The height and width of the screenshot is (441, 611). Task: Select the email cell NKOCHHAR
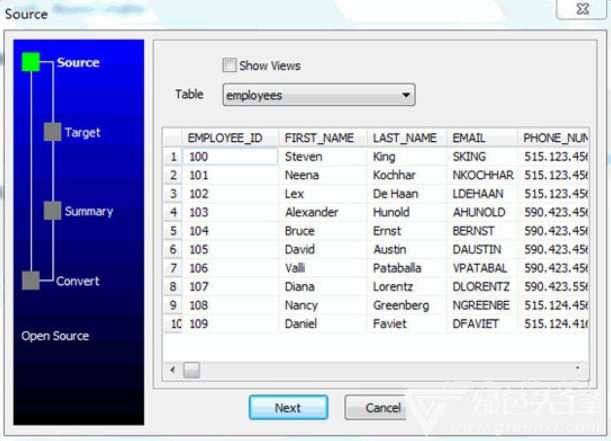pos(482,175)
